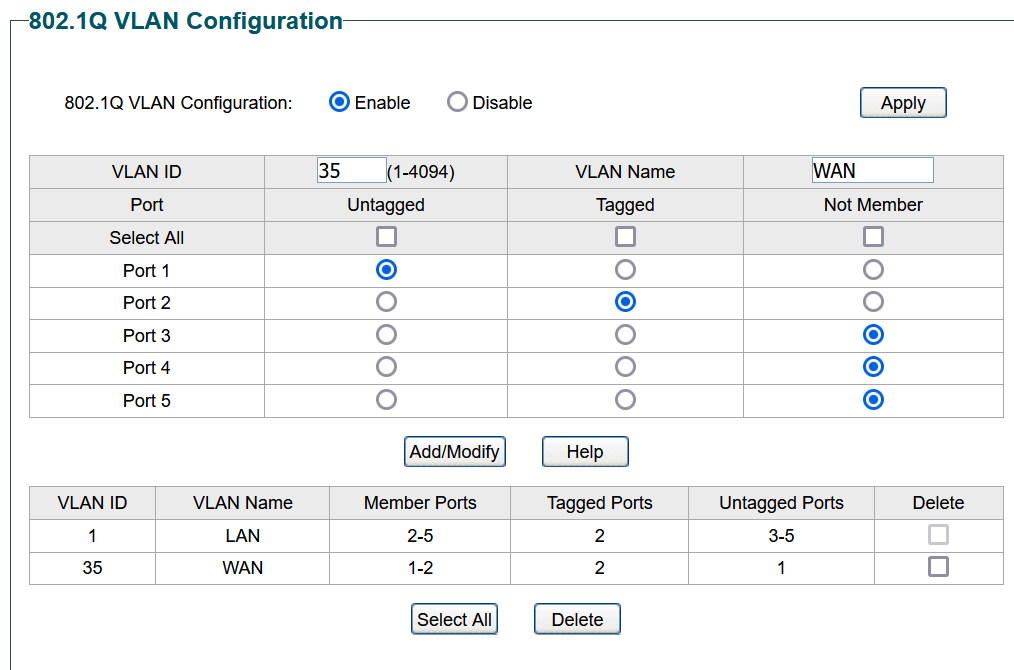The image size is (1014, 670).
Task: Click Select All below VLAN list
Action: pos(454,620)
